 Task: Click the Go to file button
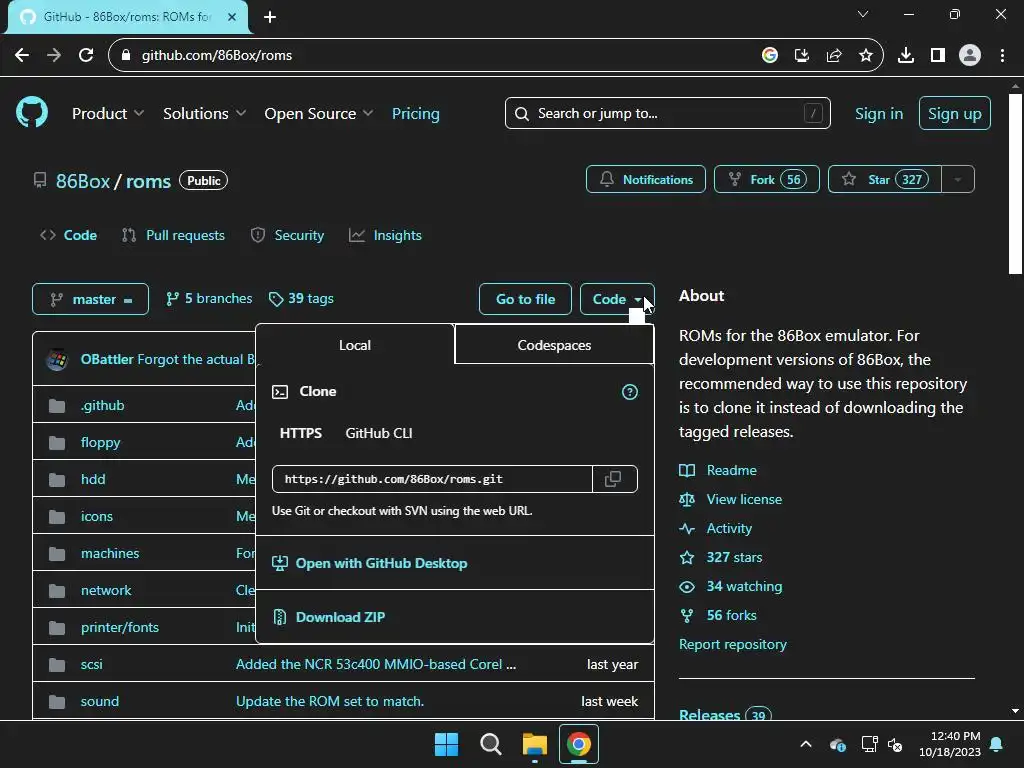[525, 299]
